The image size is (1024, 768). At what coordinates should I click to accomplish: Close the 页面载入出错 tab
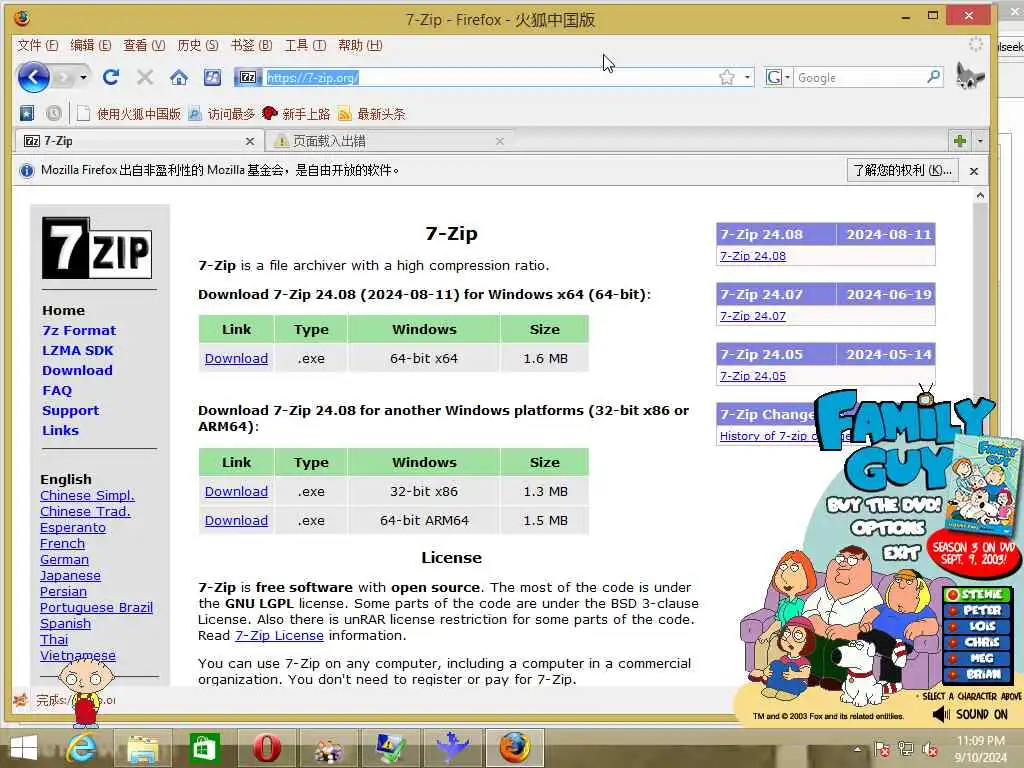tap(500, 141)
